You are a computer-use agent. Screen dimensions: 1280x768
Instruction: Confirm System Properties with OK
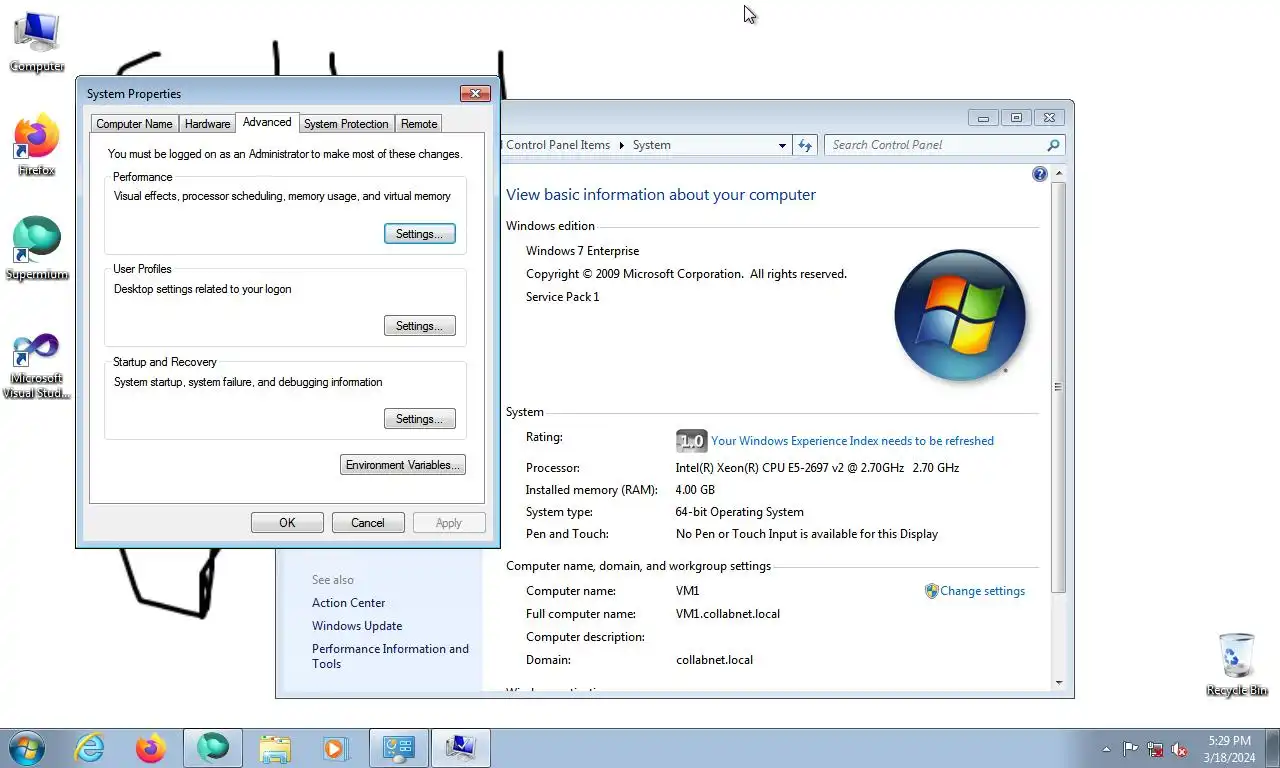pos(287,523)
